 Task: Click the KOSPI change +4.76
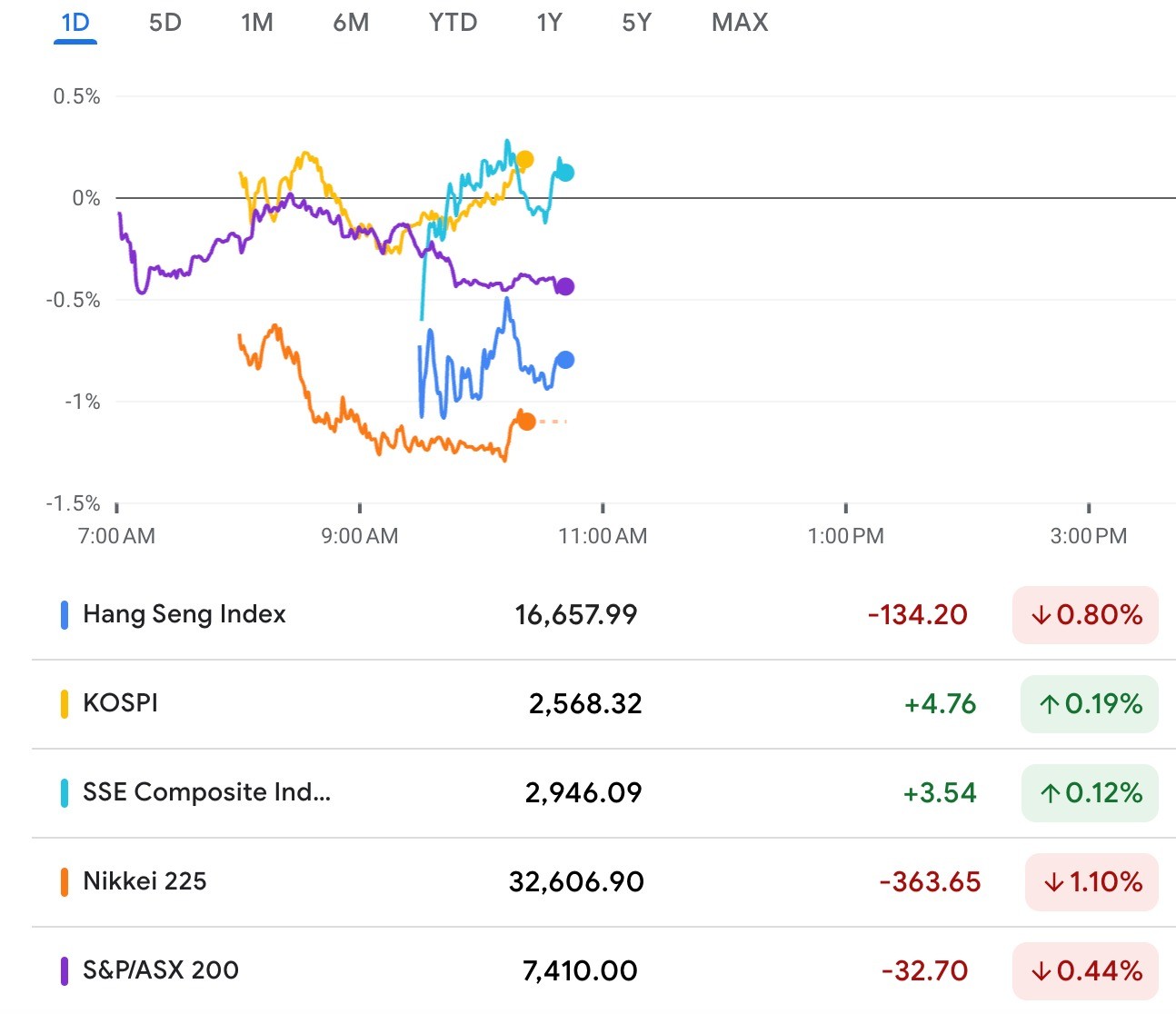click(940, 704)
